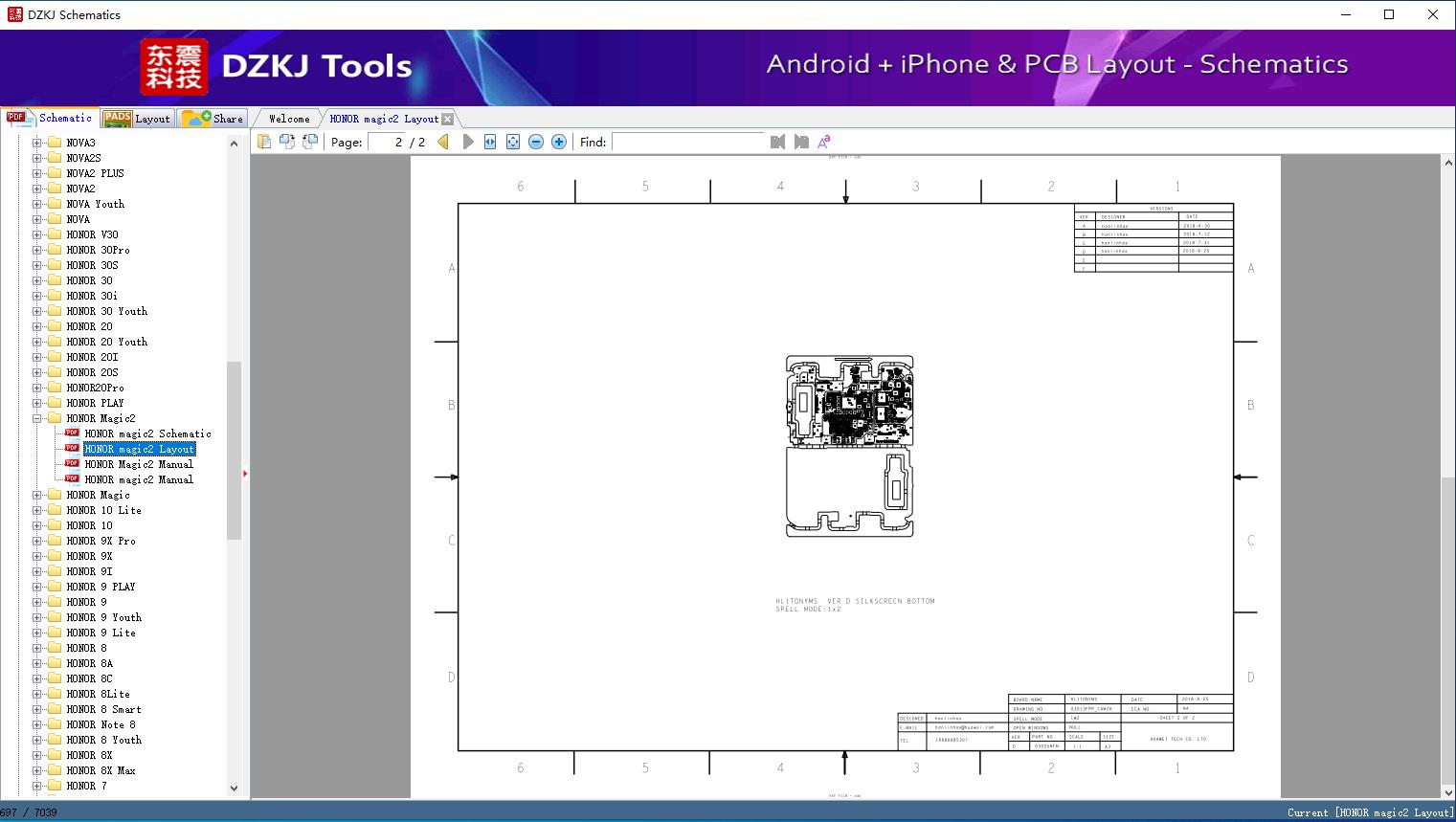The height and width of the screenshot is (822, 1456).
Task: Select the HONOR magic2 Layout document tab
Action: [384, 119]
